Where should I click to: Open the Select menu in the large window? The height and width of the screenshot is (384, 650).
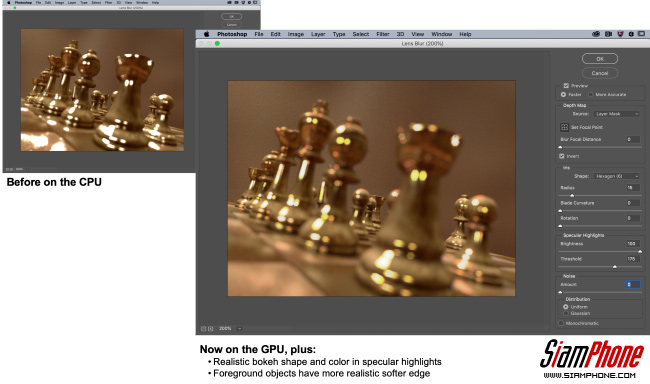(361, 34)
